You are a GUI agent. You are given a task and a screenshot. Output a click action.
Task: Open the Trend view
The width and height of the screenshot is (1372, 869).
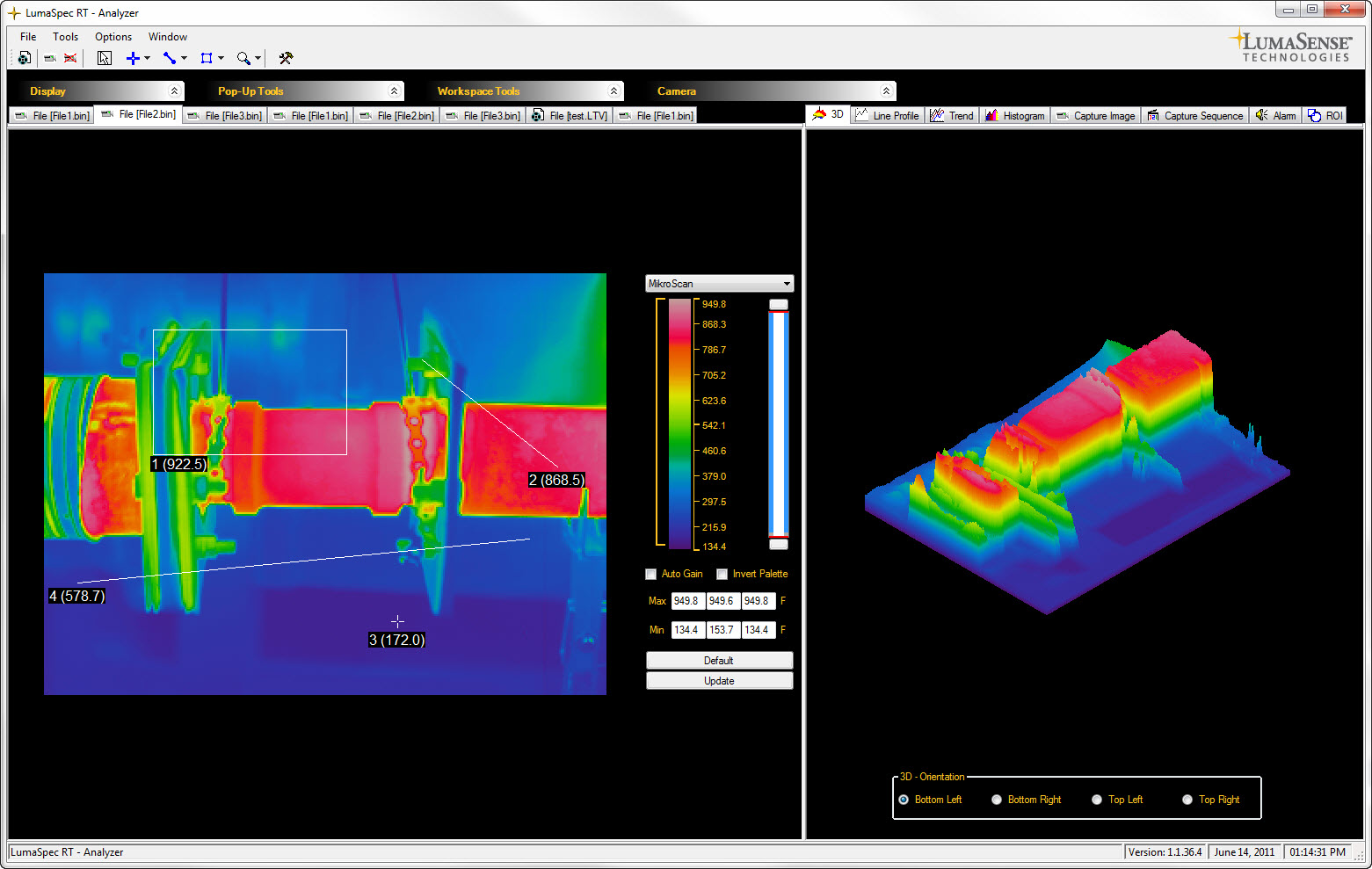(x=952, y=114)
